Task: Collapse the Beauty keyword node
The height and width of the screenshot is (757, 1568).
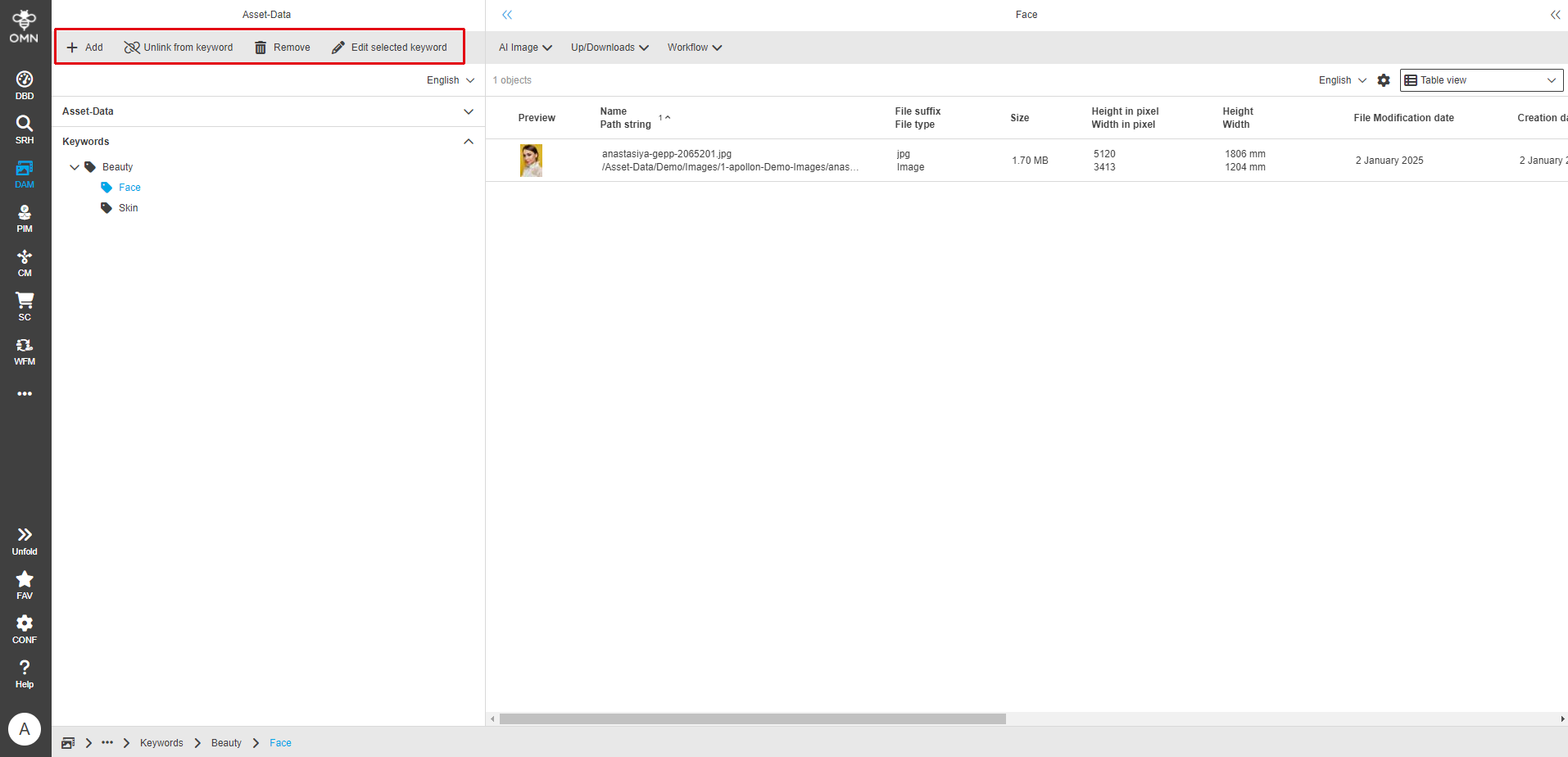Action: 75,167
